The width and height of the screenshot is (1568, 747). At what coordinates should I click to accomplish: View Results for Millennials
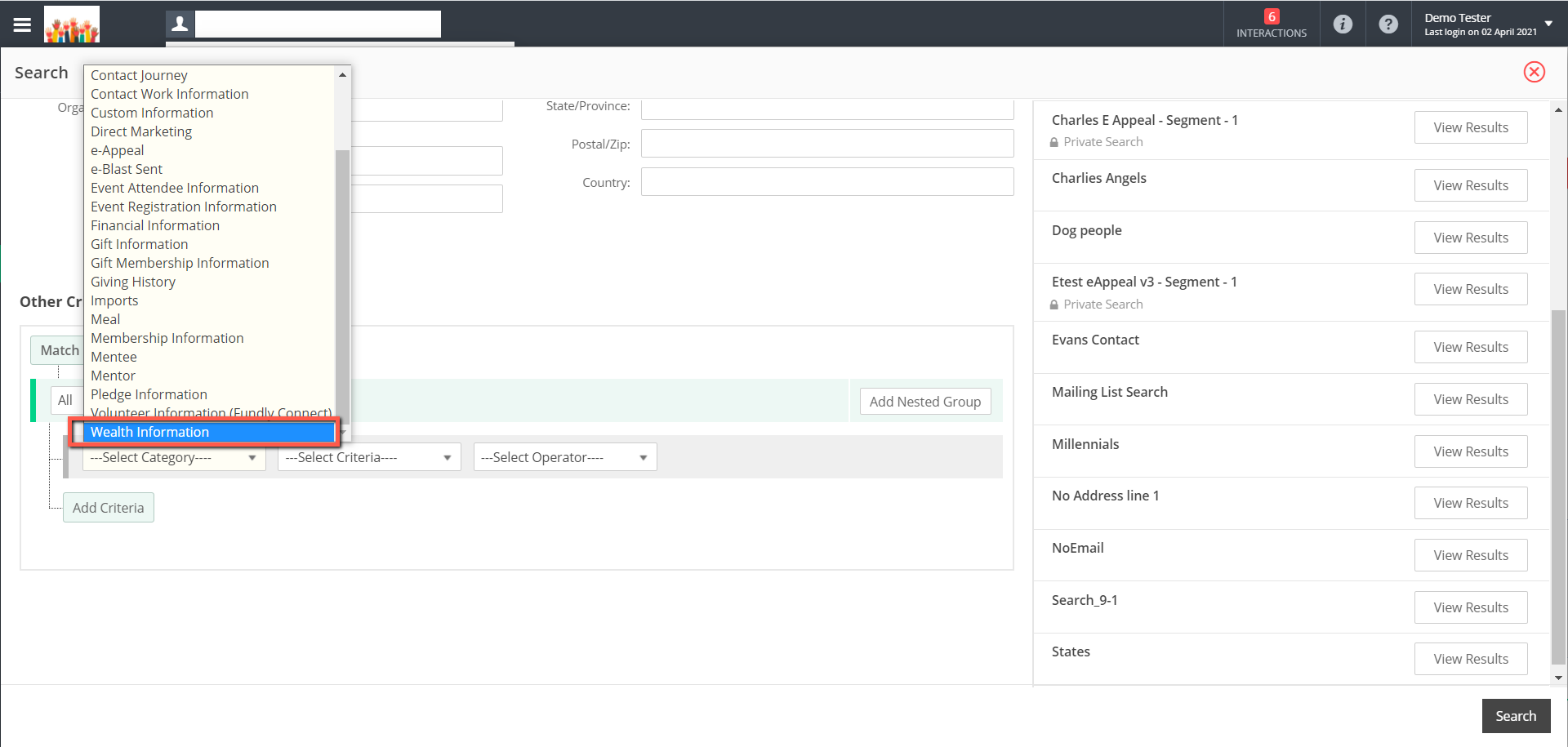coord(1471,451)
